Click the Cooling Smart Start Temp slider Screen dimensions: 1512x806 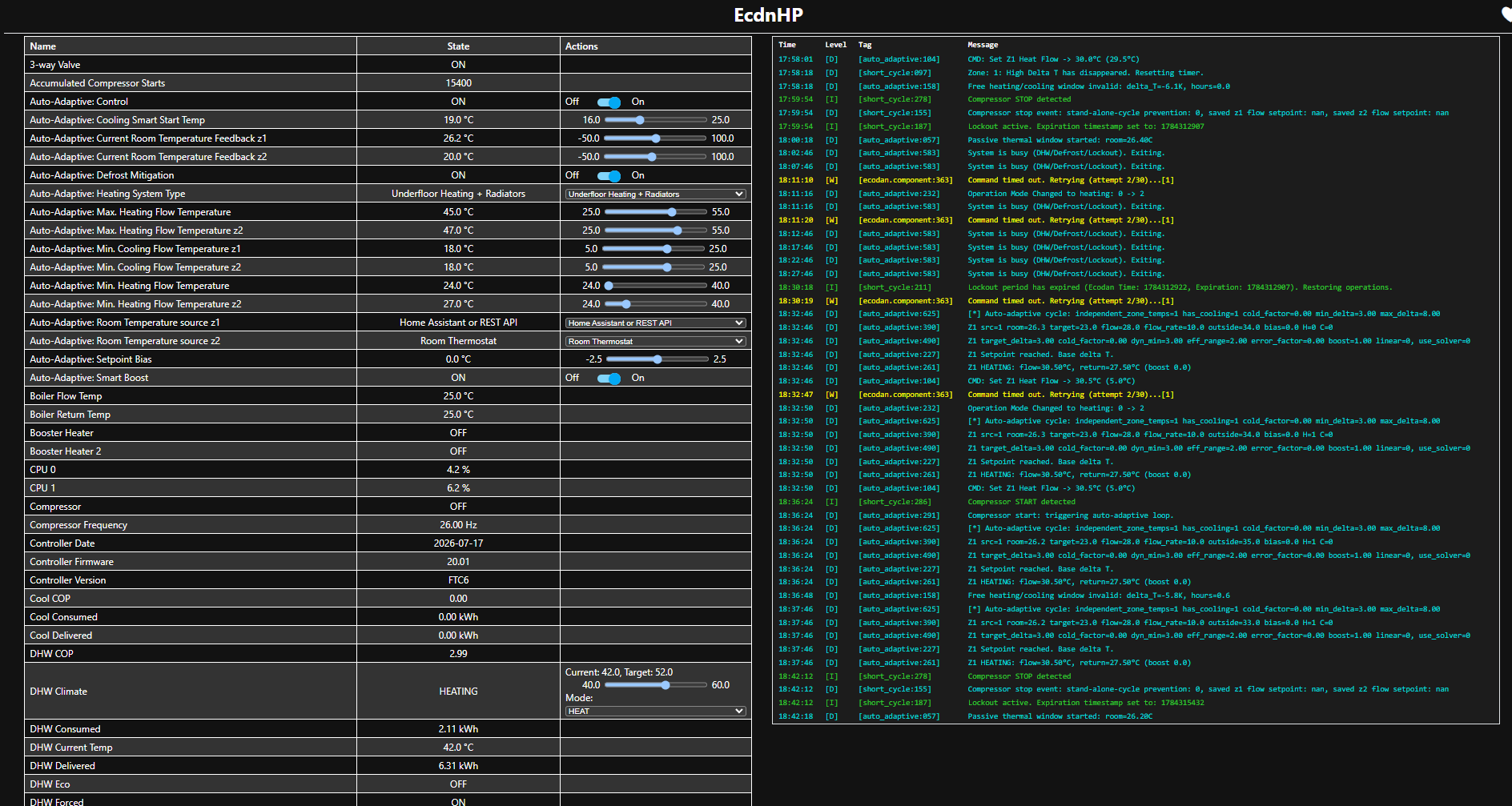click(x=656, y=120)
